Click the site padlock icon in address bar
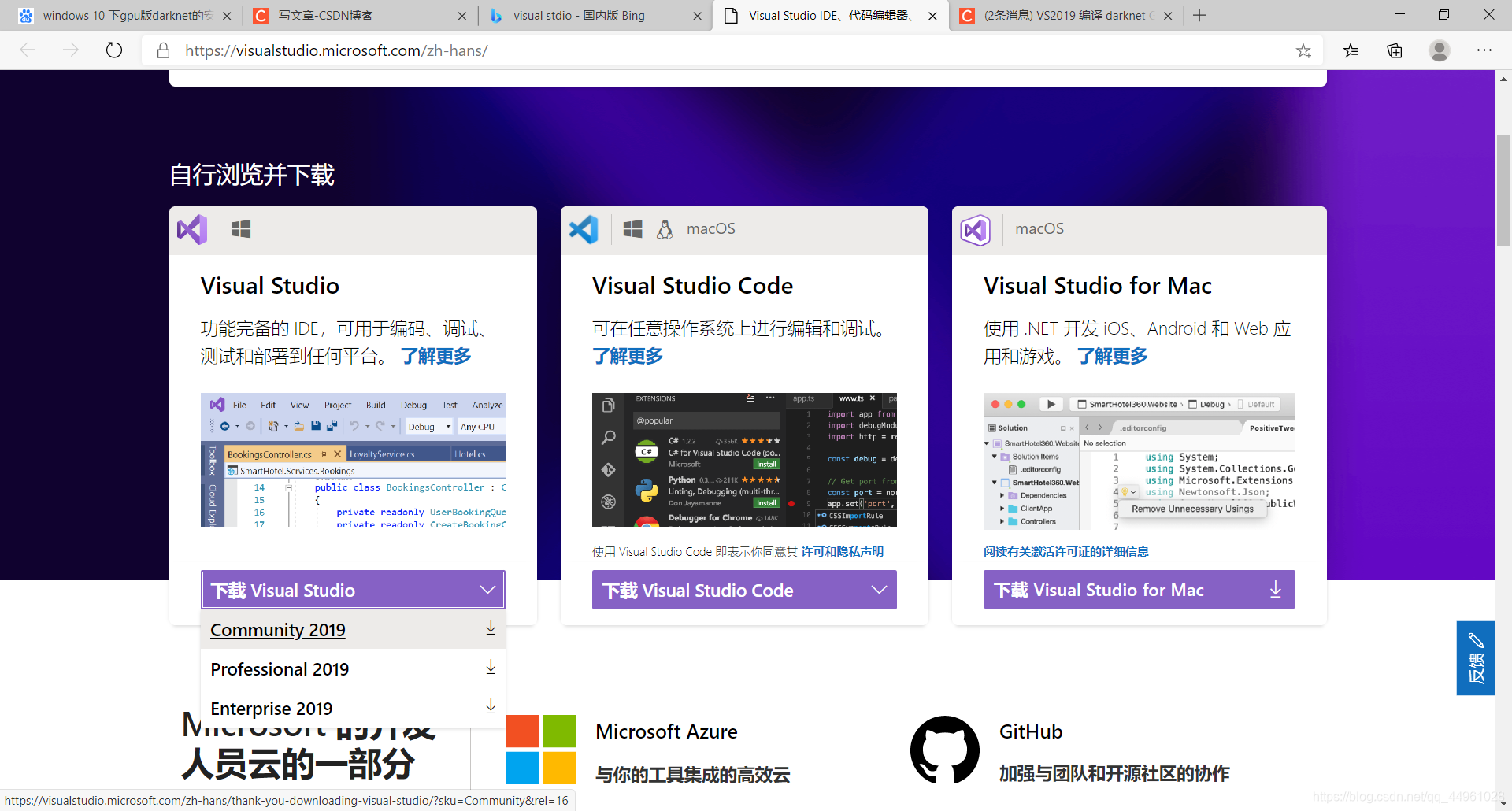Image resolution: width=1512 pixels, height=811 pixels. pos(163,50)
